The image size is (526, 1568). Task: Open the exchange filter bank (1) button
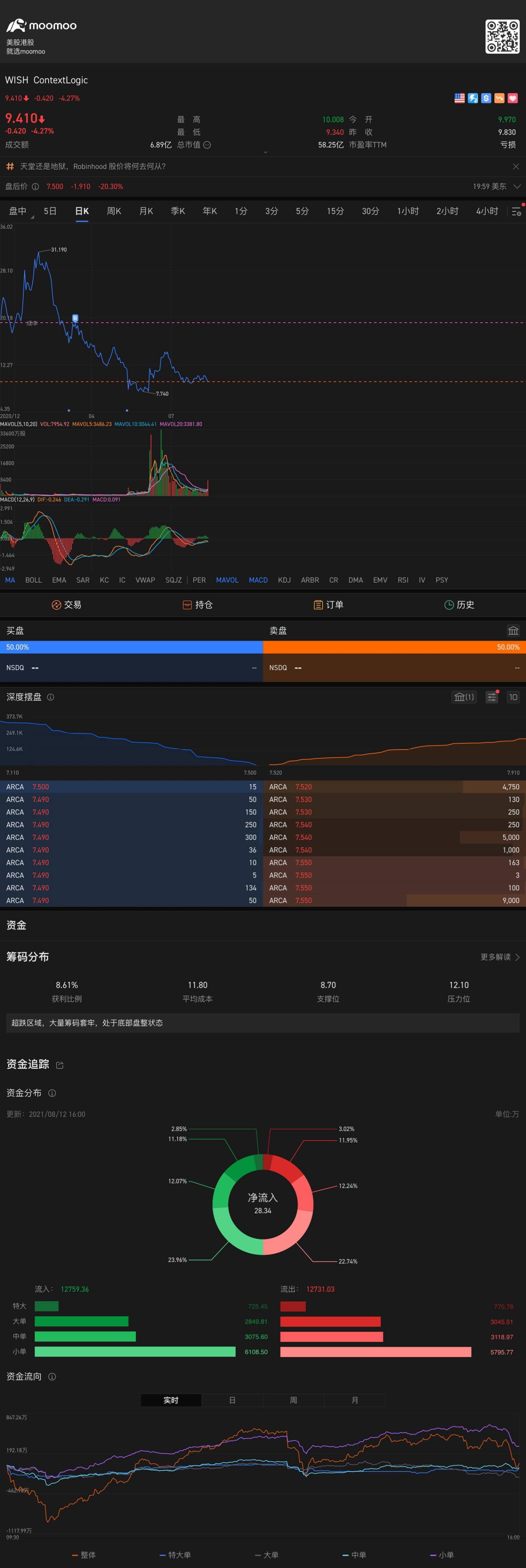tap(464, 697)
